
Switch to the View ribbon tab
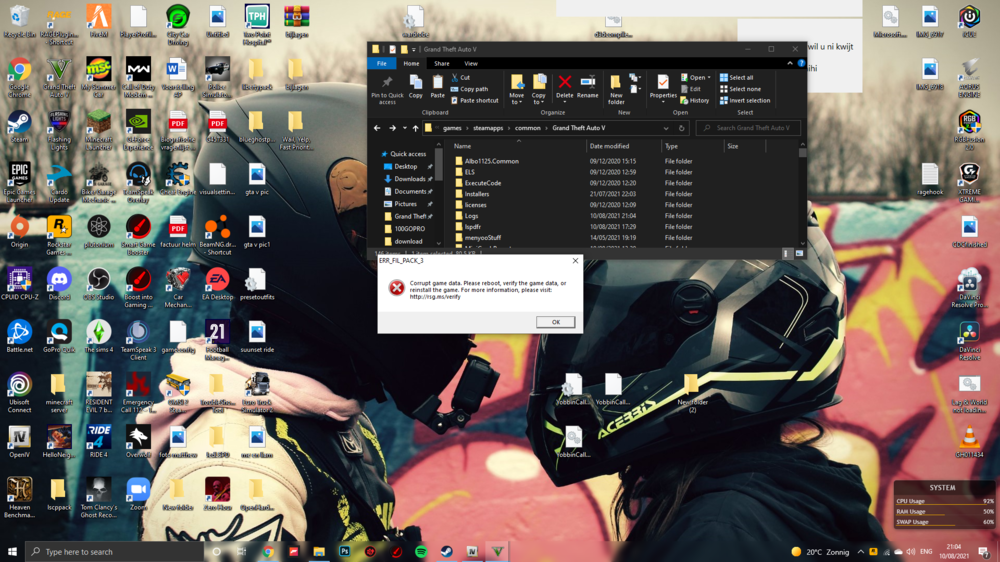[471, 63]
